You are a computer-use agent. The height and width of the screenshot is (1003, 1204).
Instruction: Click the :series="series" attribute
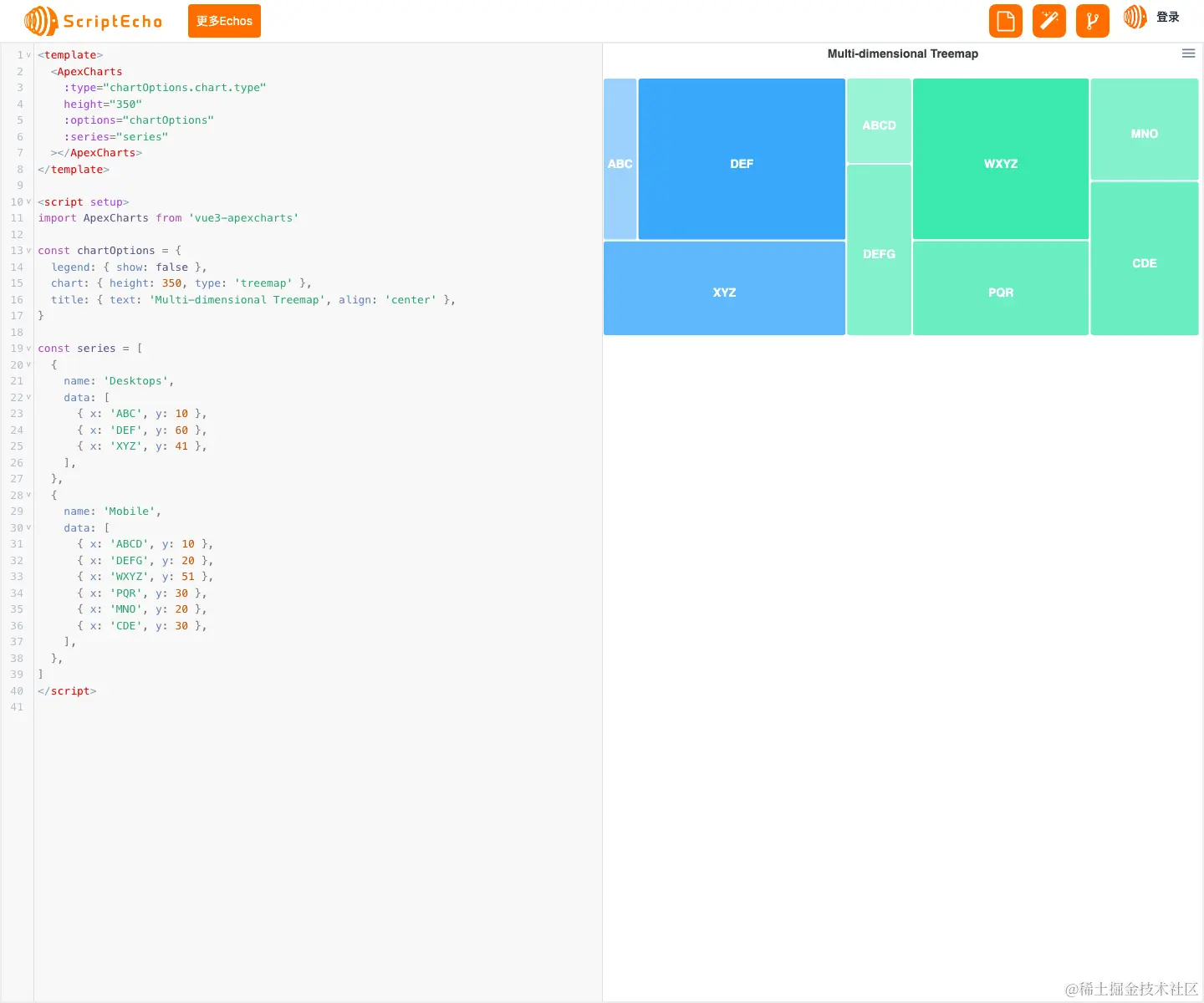(116, 137)
